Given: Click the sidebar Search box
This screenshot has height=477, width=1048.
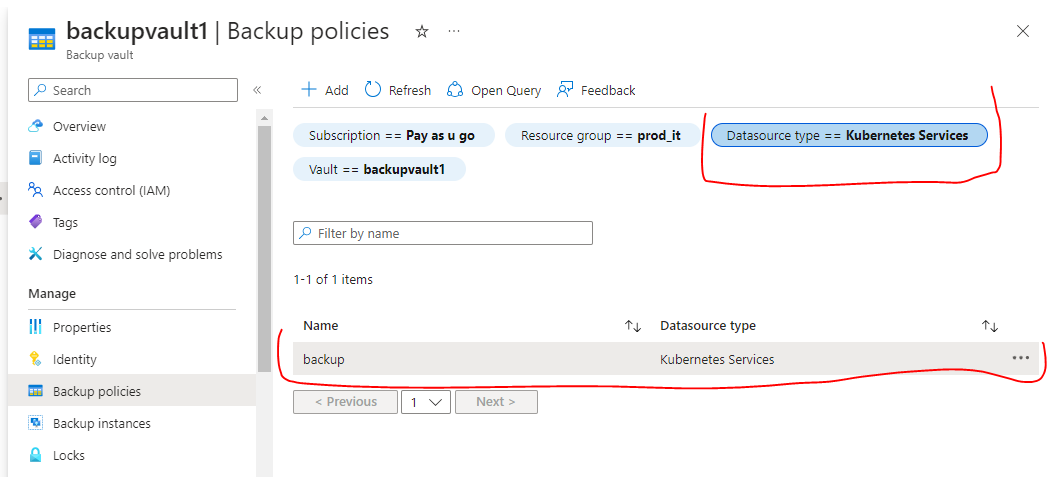Looking at the screenshot, I should (x=133, y=90).
